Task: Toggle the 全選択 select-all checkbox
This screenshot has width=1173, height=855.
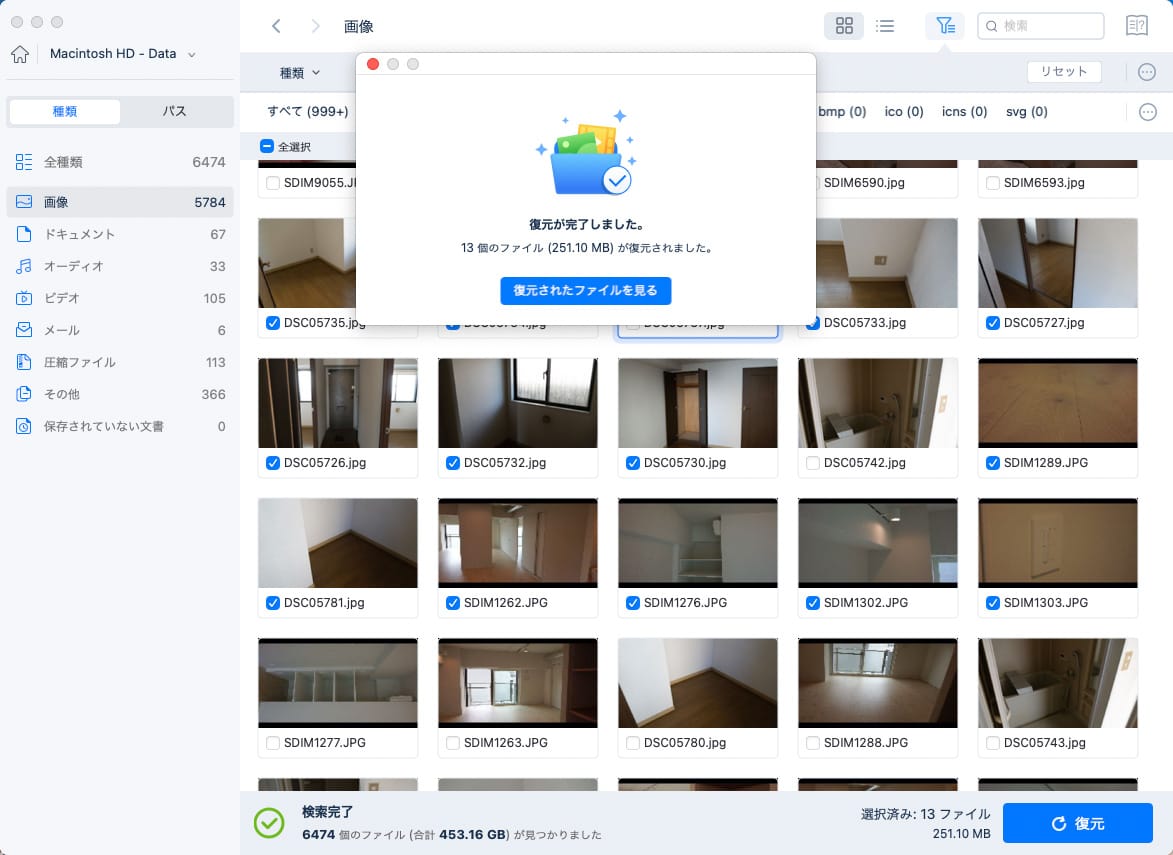Action: pyautogui.click(x=267, y=146)
